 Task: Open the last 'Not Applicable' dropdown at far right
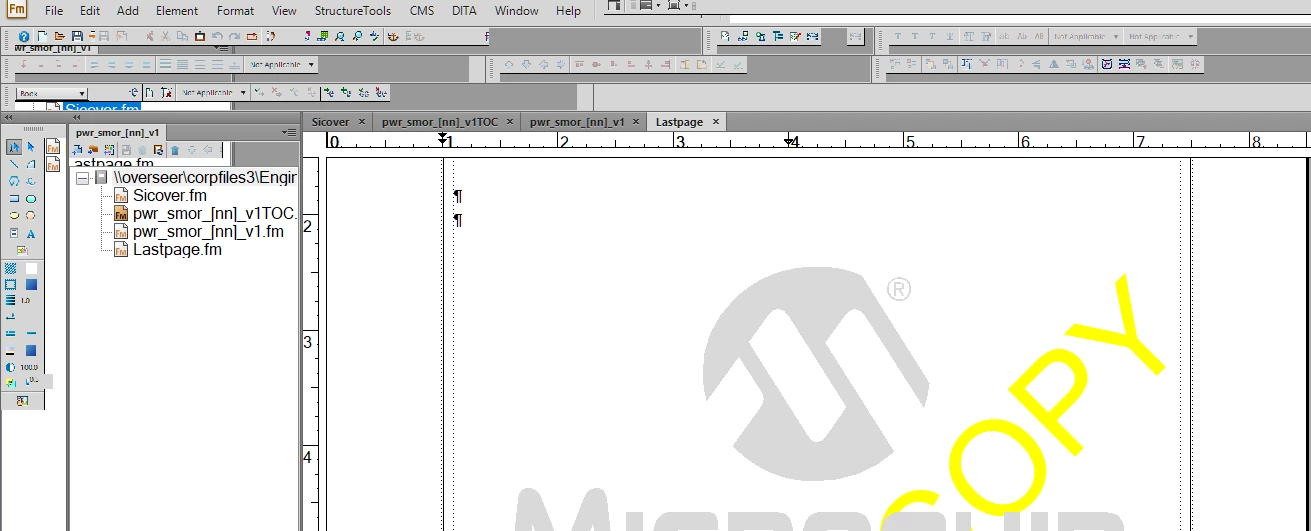pos(1160,36)
